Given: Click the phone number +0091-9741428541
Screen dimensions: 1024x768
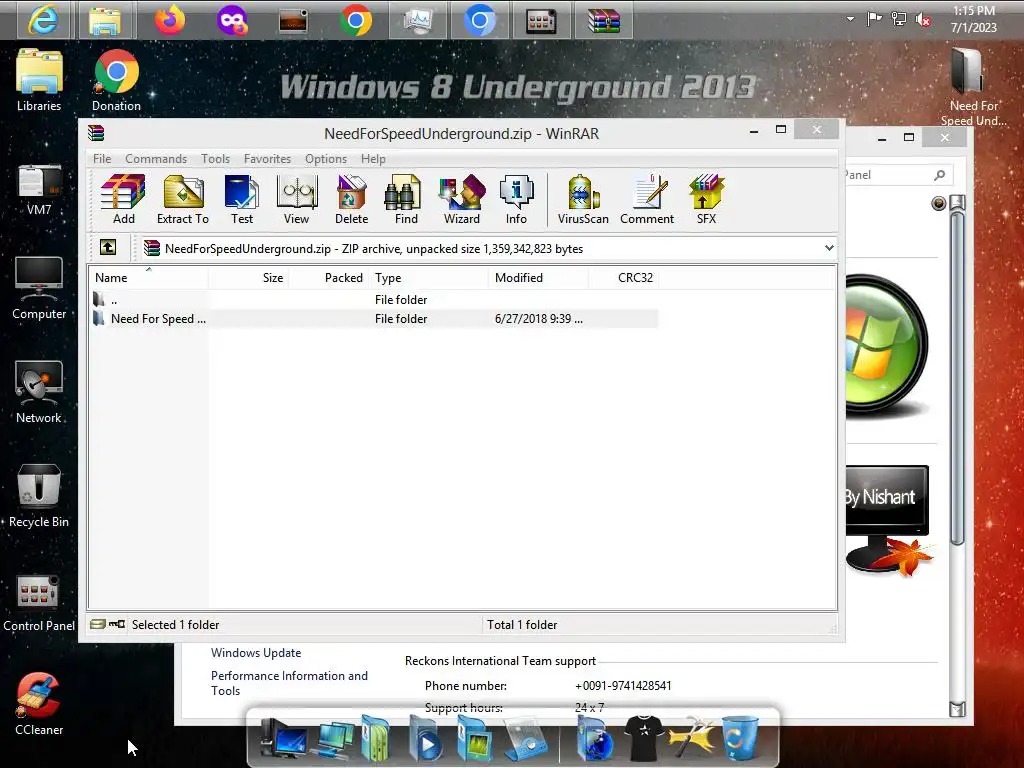Looking at the screenshot, I should pyautogui.click(x=623, y=686).
